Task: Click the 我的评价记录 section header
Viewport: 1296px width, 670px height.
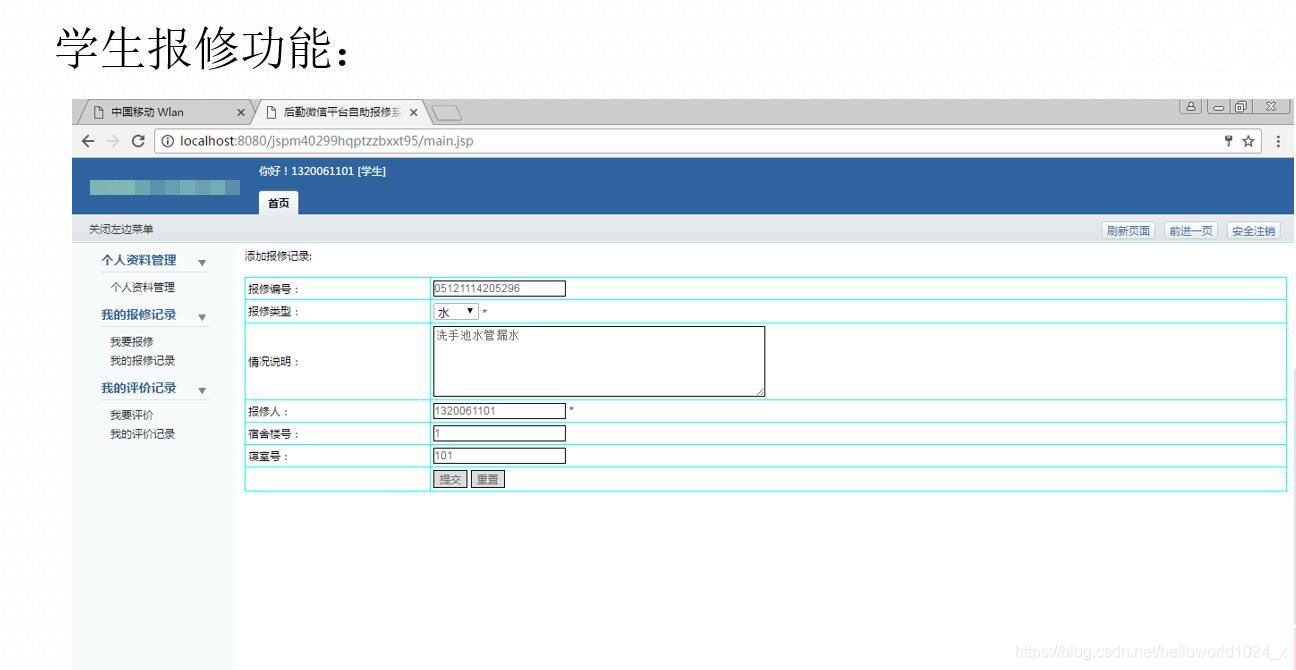Action: (x=139, y=388)
